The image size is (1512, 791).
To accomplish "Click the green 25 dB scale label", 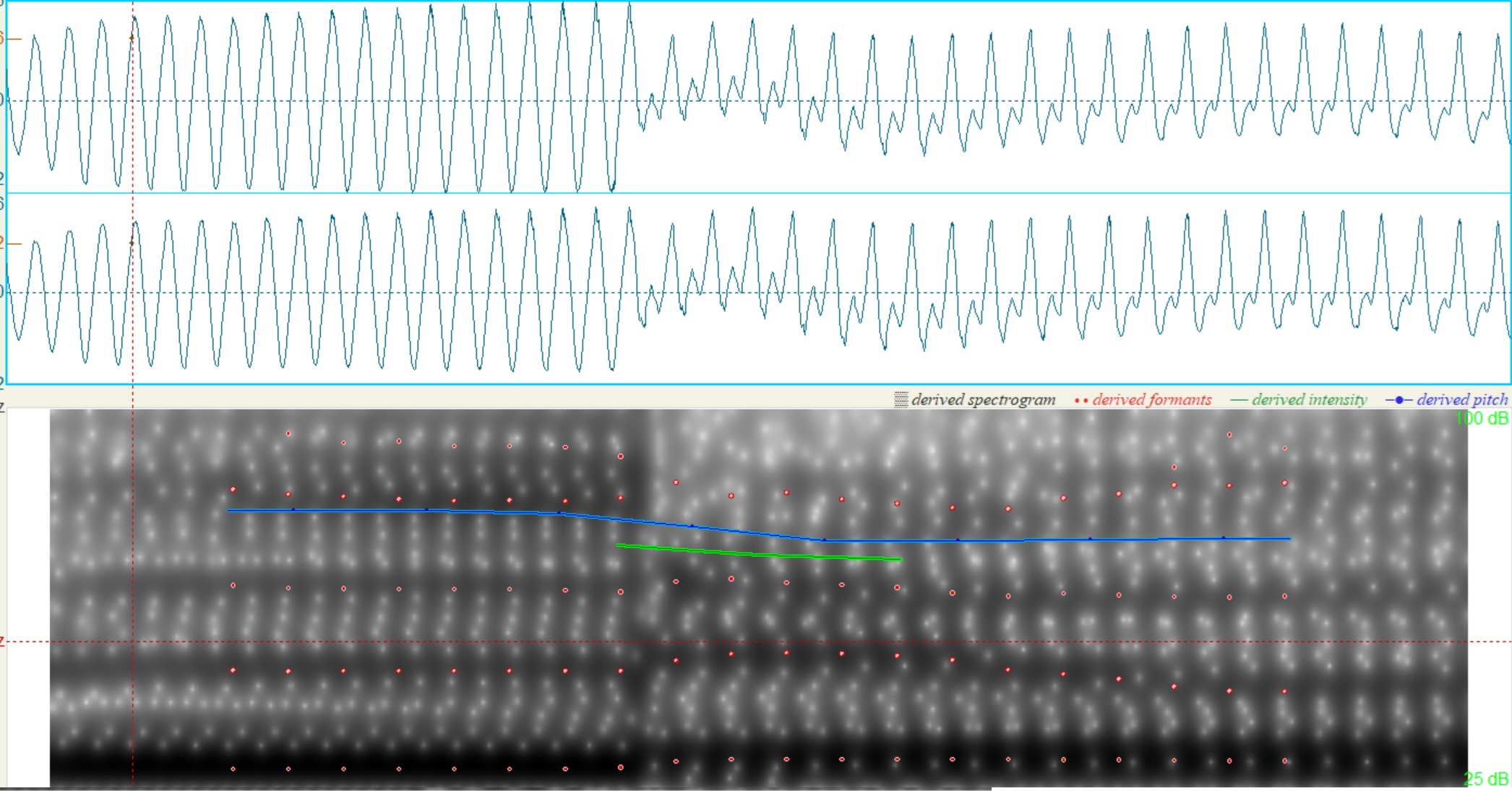I will 1486,779.
